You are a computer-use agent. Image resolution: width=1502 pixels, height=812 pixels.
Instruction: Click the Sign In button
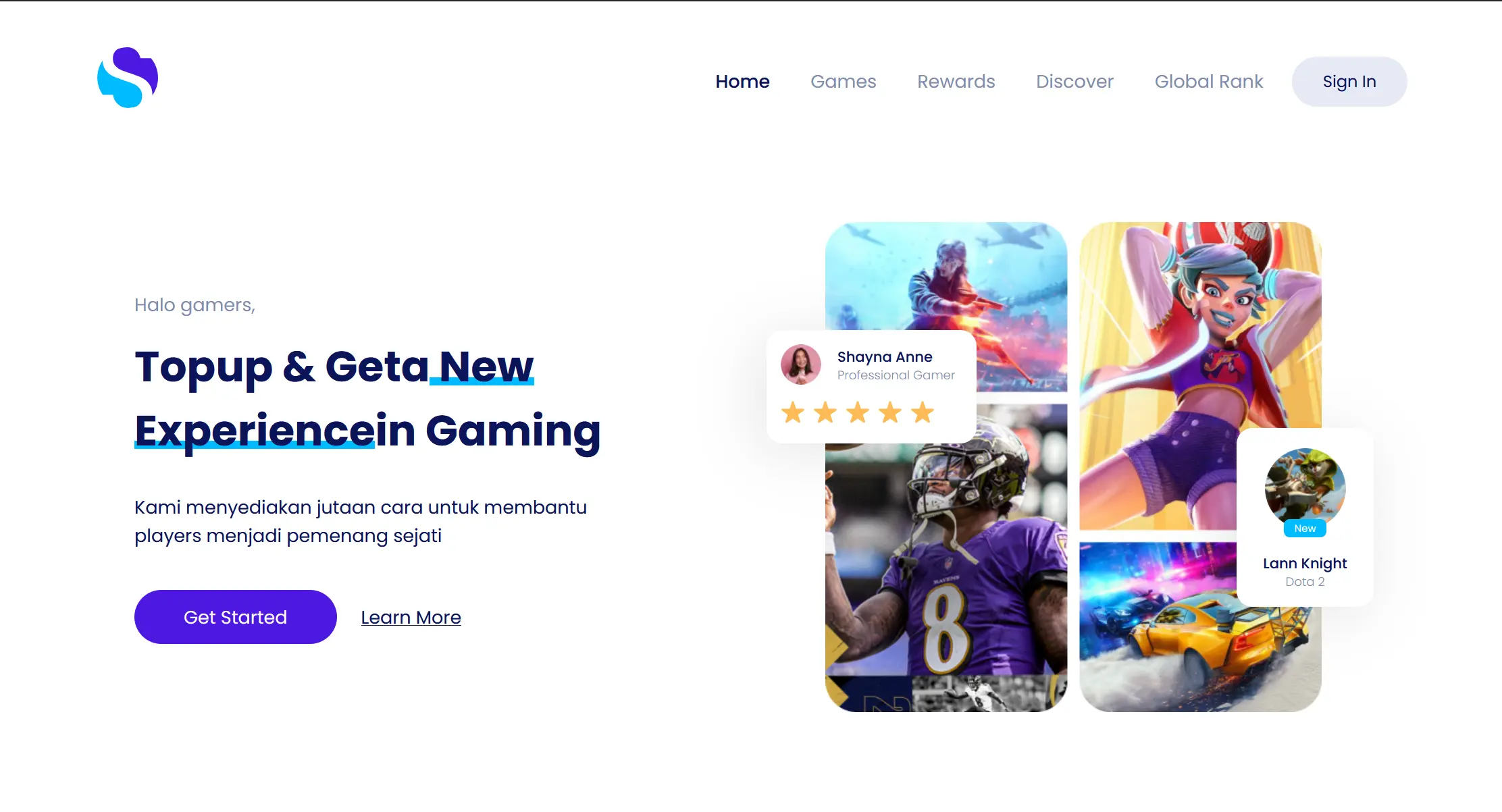point(1349,82)
